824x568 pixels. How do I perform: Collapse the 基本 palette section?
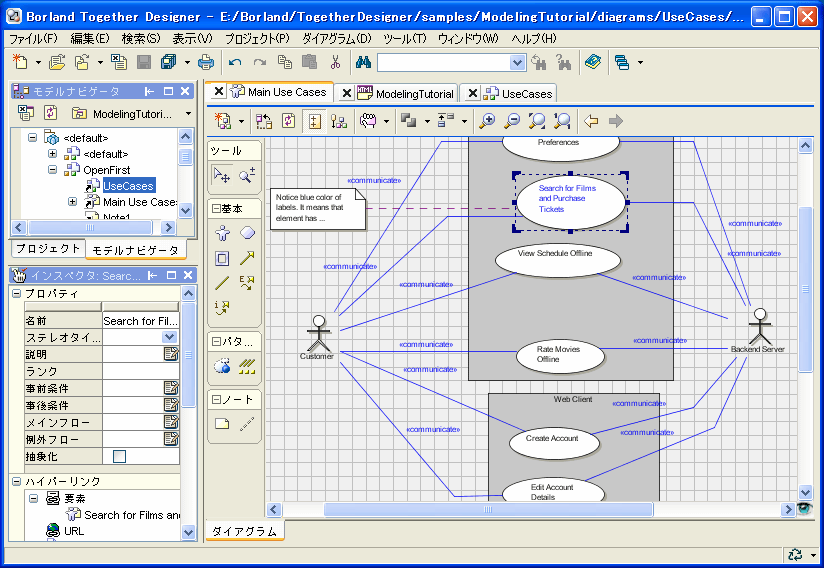coord(216,209)
